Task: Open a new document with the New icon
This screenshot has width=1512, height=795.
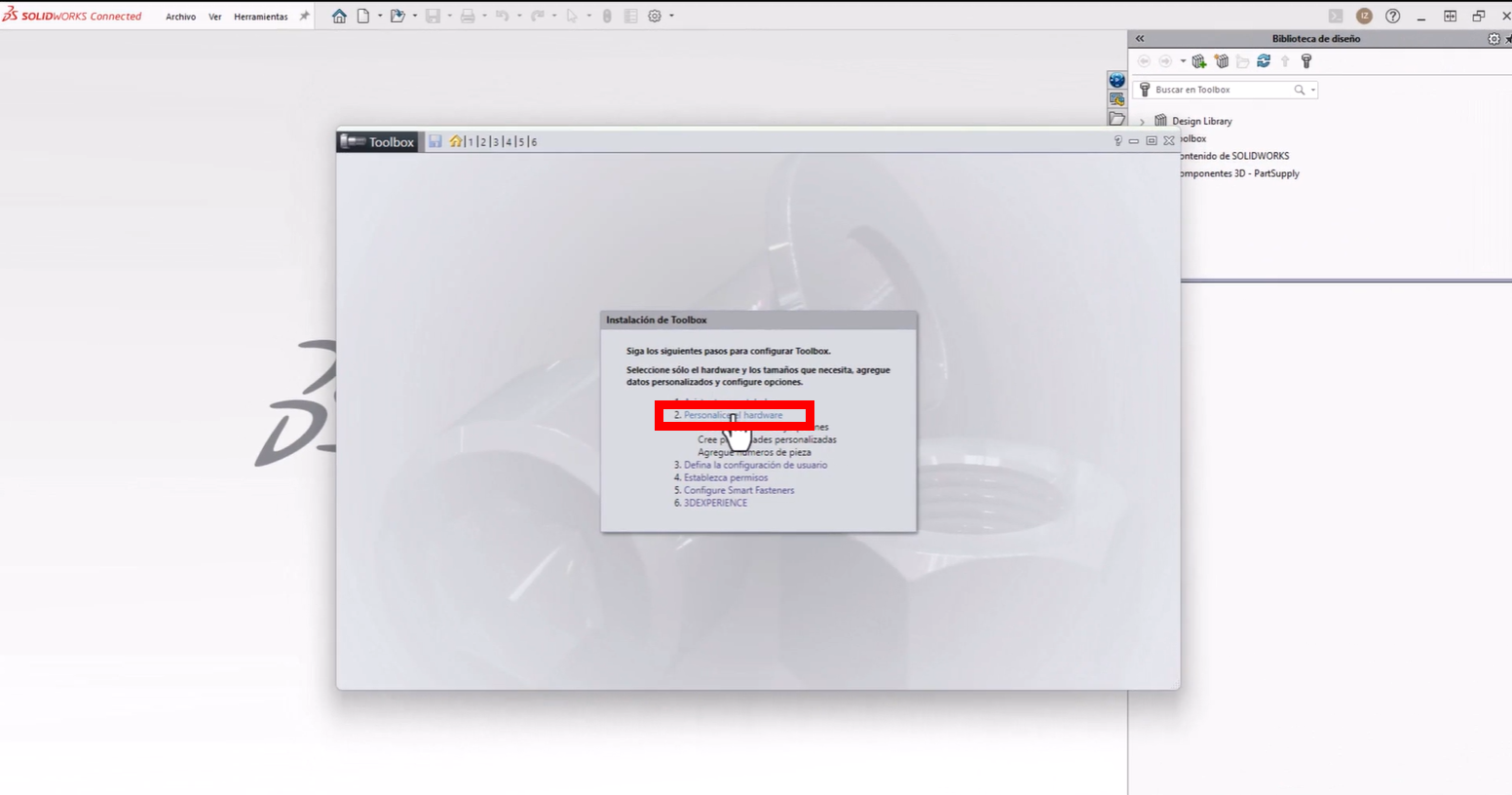Action: coord(361,16)
